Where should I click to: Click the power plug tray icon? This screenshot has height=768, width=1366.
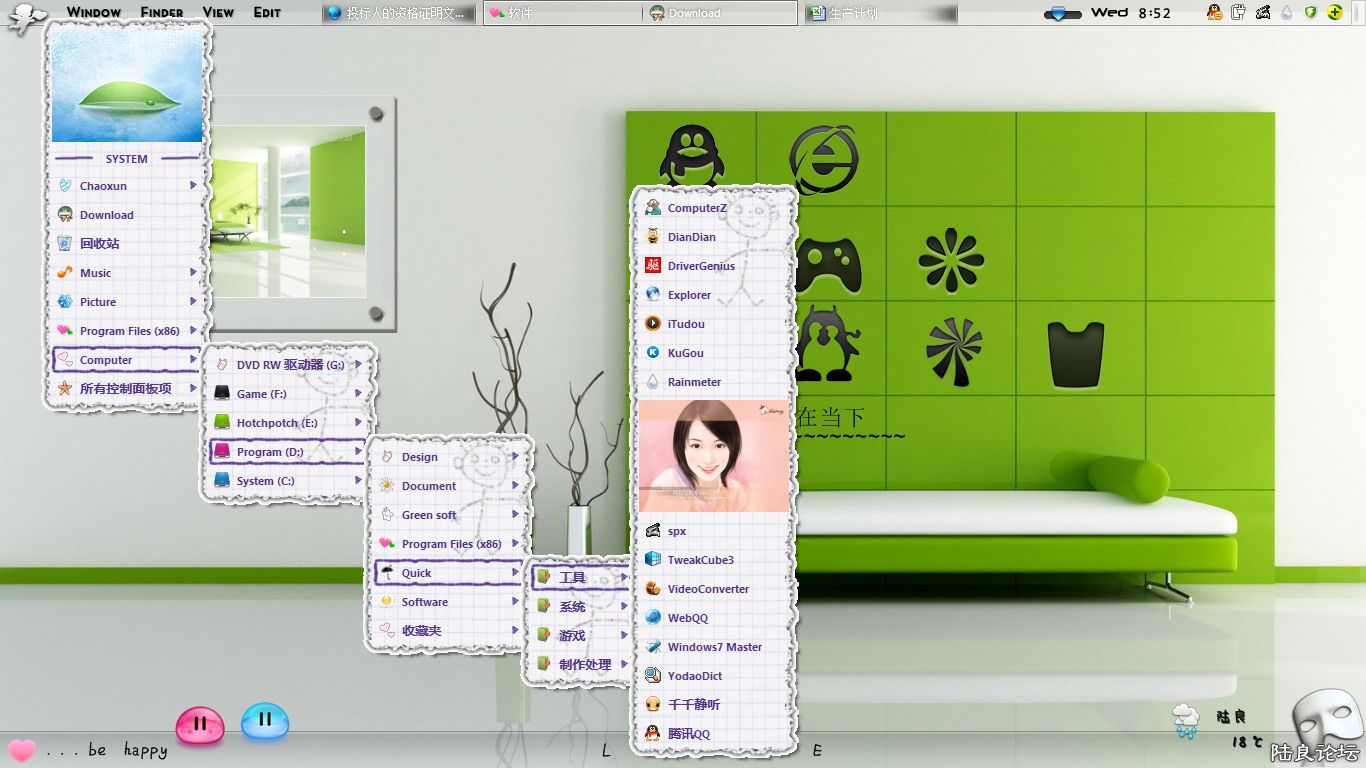point(1238,12)
